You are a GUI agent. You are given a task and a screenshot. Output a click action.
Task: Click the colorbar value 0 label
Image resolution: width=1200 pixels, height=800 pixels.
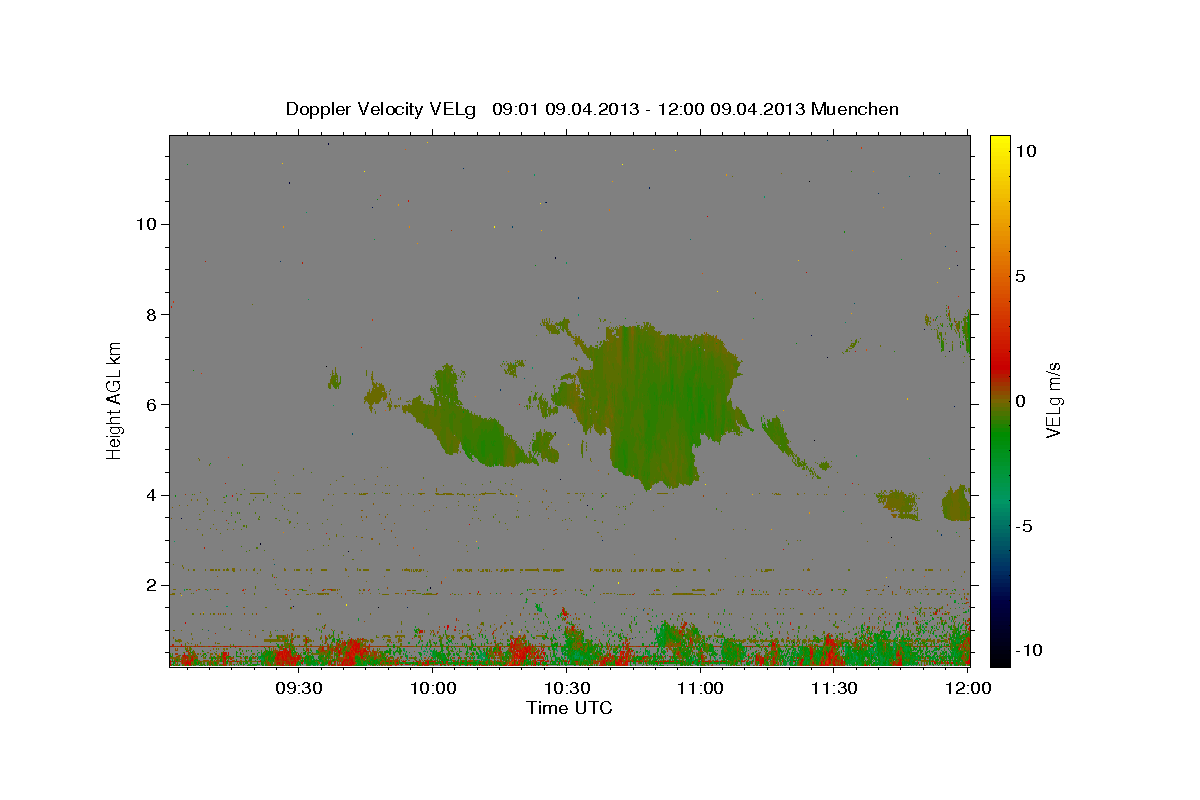pyautogui.click(x=1020, y=401)
